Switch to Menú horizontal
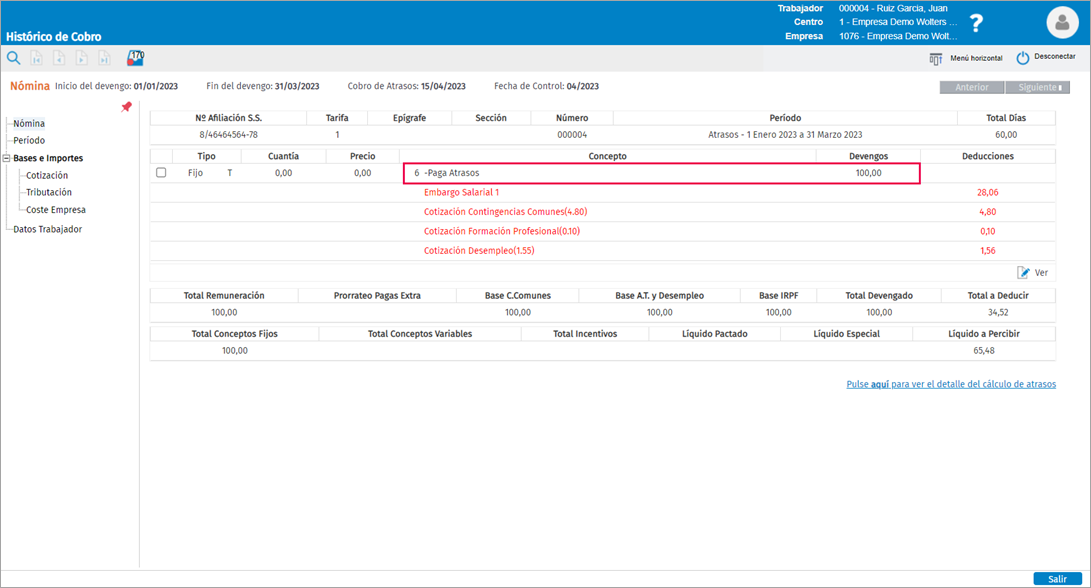This screenshot has height=588, width=1091. click(976, 58)
